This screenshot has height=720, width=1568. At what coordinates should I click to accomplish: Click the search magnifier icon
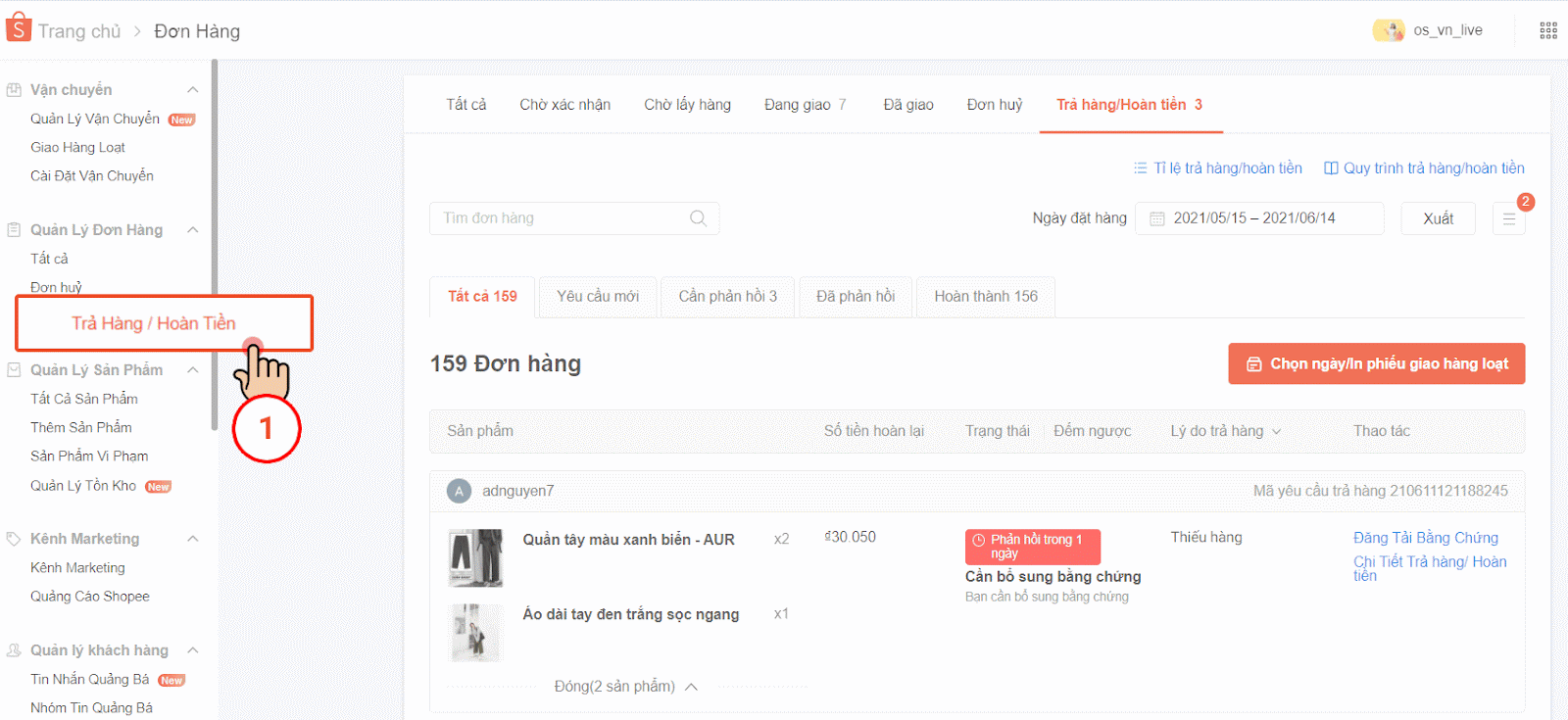[698, 218]
